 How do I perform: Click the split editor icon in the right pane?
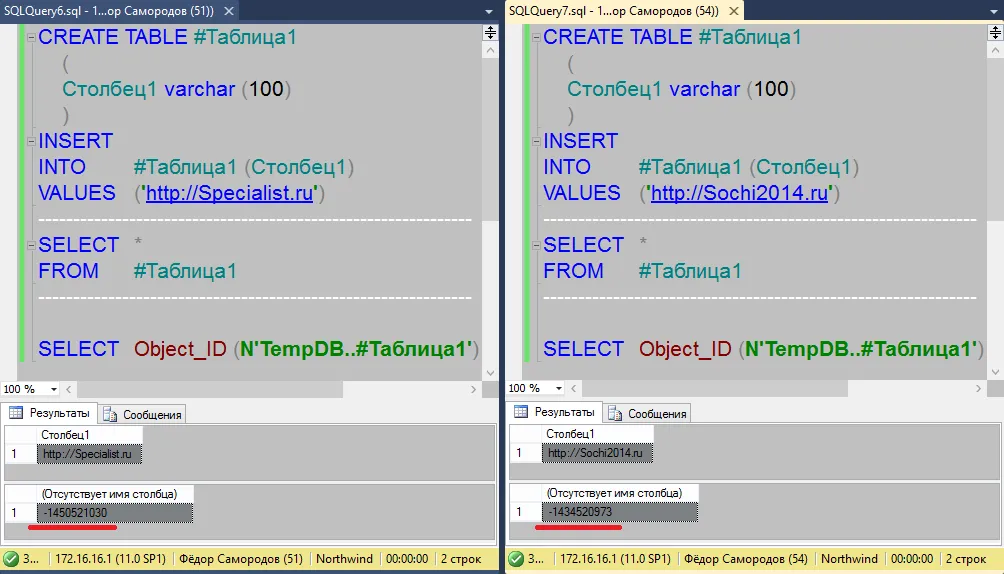995,33
